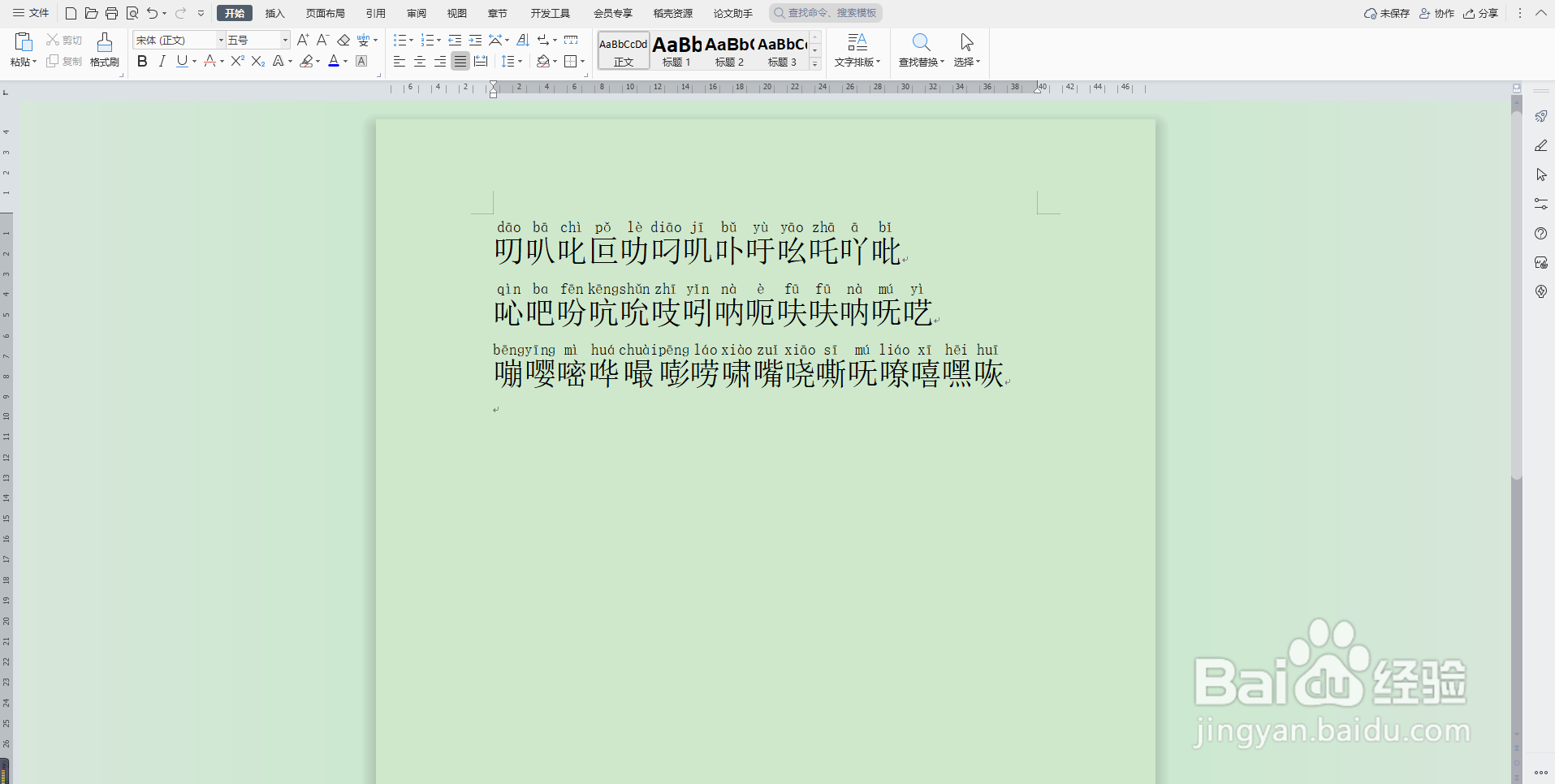This screenshot has width=1555, height=784.
Task: Click the search box 查找命令、搜索模板
Action: click(x=826, y=13)
